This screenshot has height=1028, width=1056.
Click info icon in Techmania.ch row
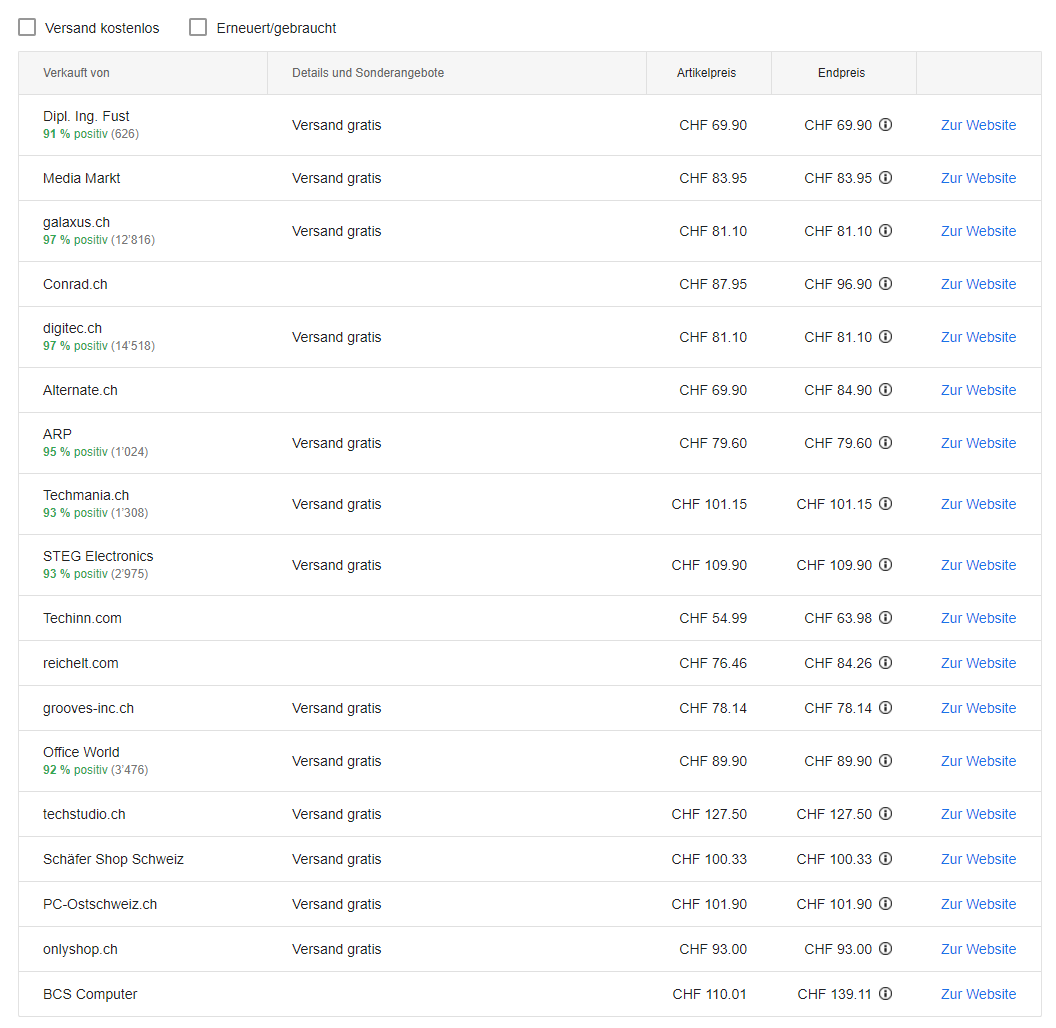(885, 504)
